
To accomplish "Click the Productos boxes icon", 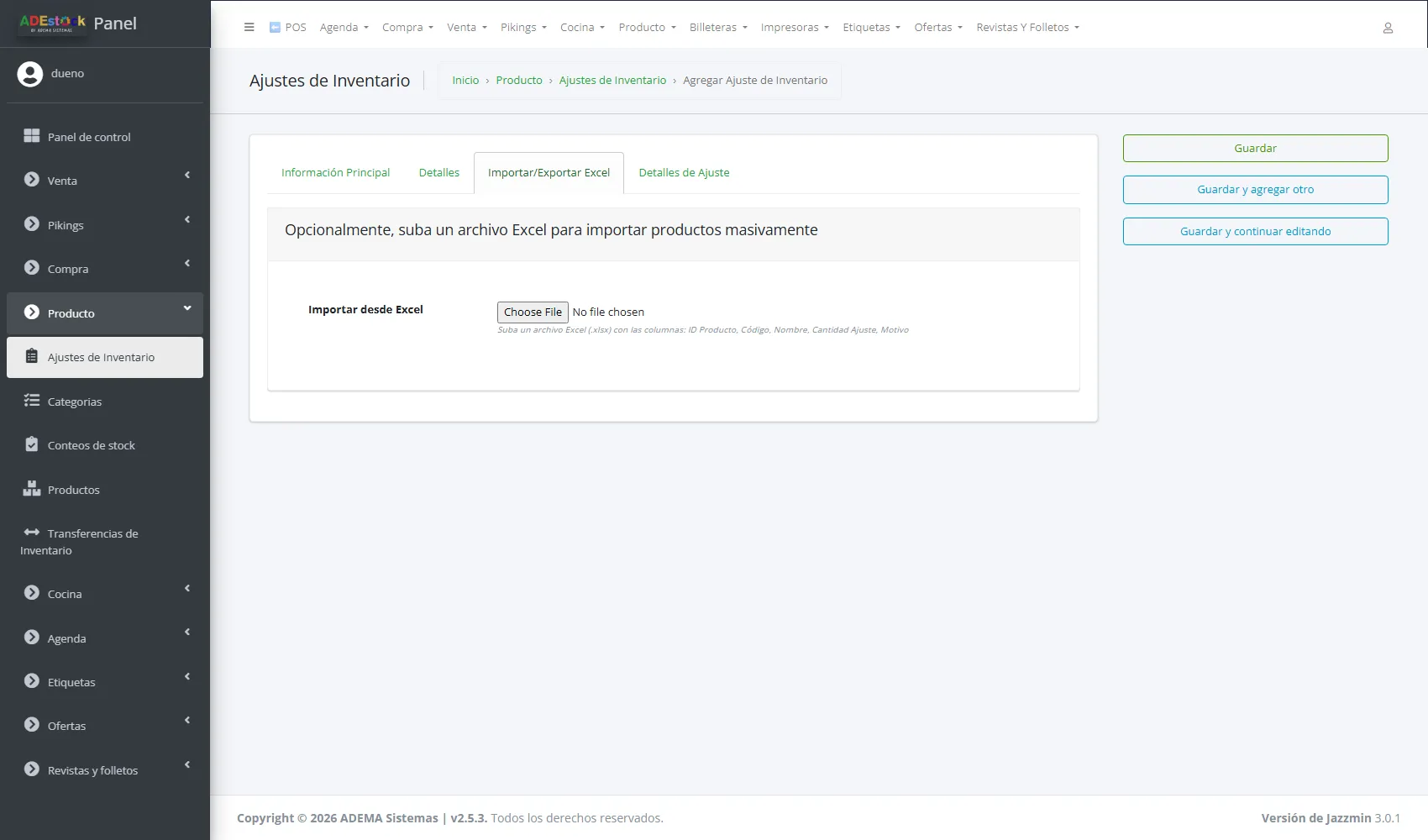I will click(32, 488).
